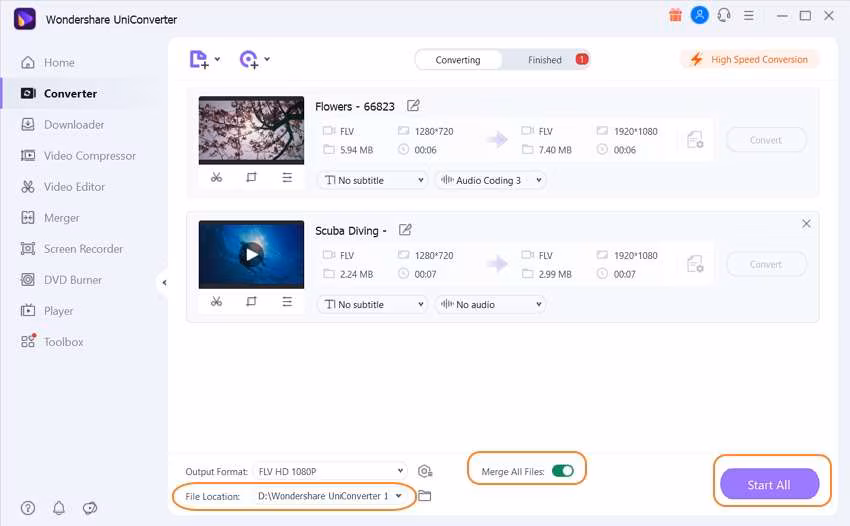Viewport: 850px width, 526px height.
Task: Open the user account profile icon
Action: [699, 15]
